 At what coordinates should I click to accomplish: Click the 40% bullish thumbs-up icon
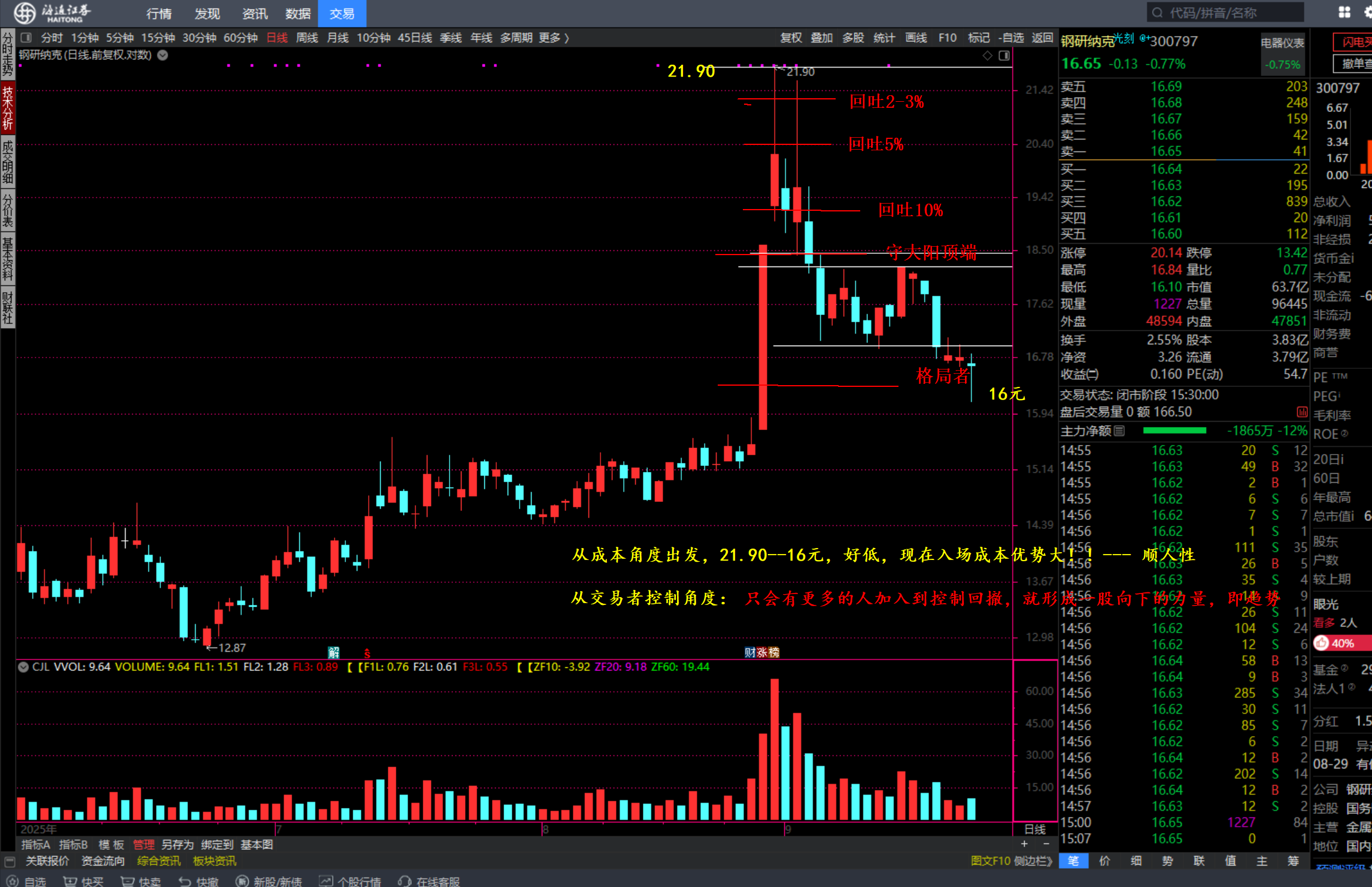[1321, 643]
